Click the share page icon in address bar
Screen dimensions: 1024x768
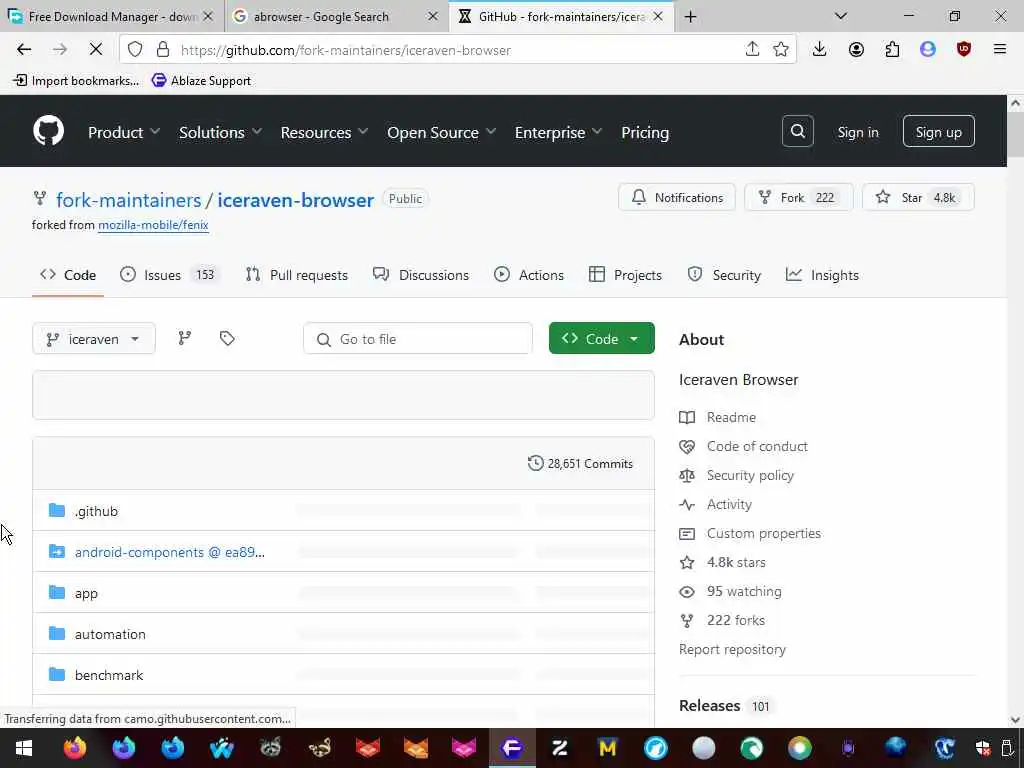tap(752, 50)
